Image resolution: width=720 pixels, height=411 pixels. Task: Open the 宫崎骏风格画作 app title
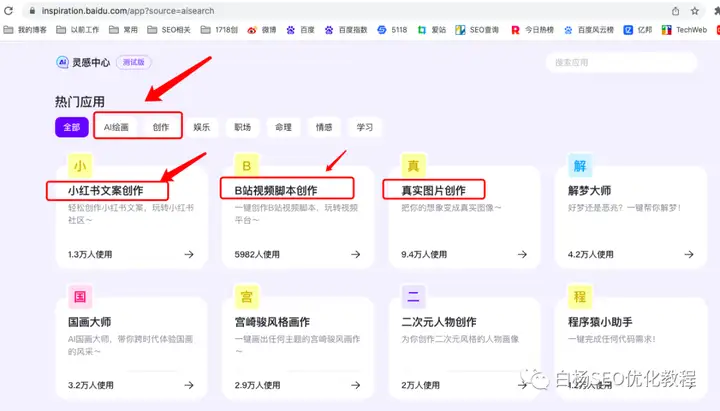click(272, 322)
